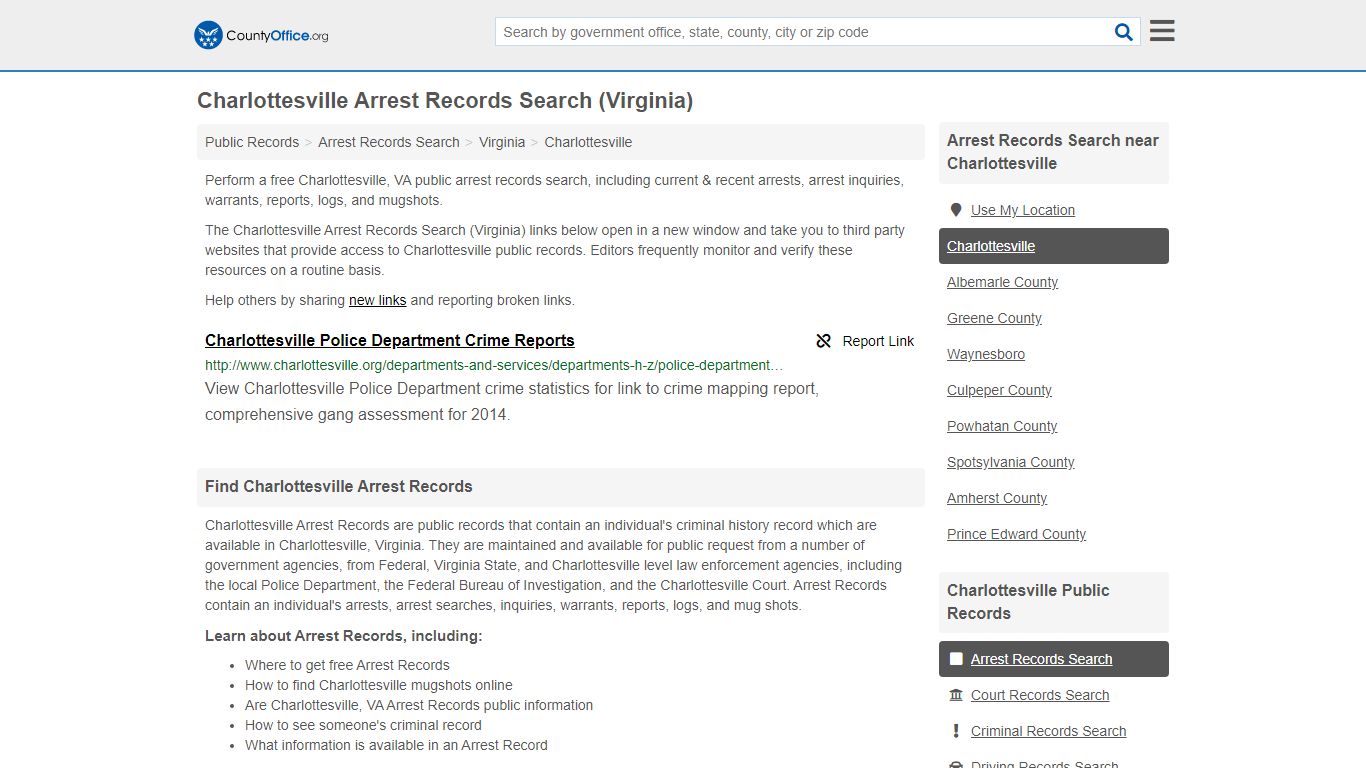Click 'Charlottesville Public Records' sidebar heading

point(1028,602)
